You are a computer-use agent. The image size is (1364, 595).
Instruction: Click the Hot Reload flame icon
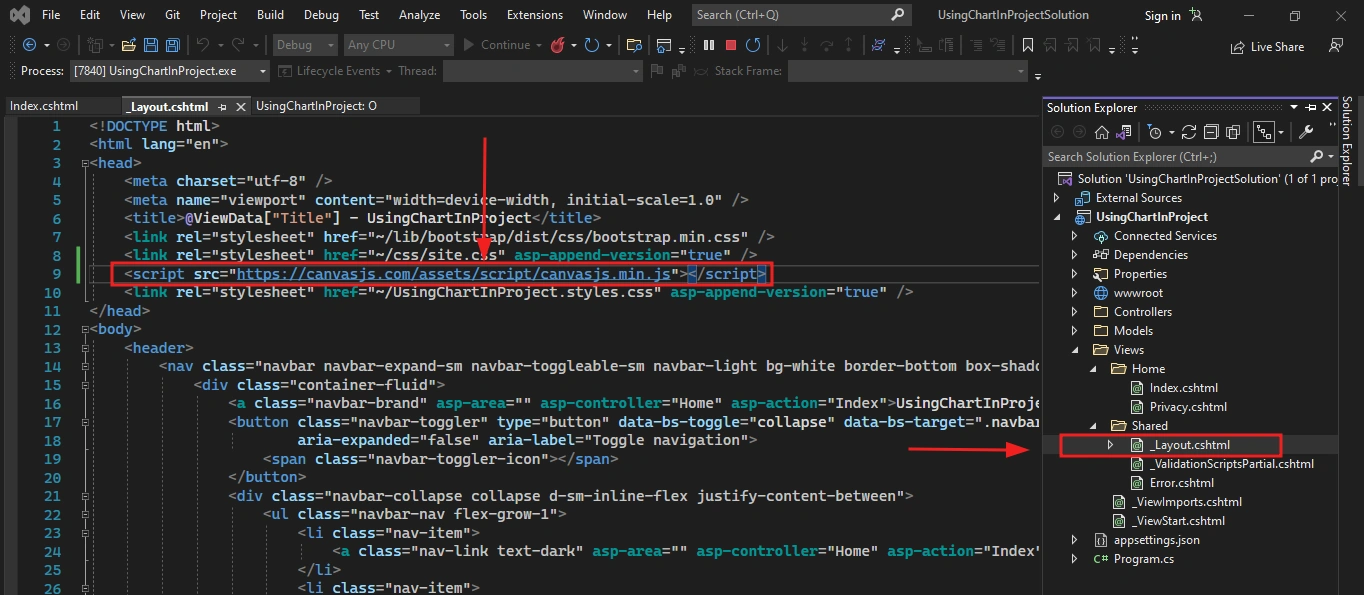(x=558, y=45)
